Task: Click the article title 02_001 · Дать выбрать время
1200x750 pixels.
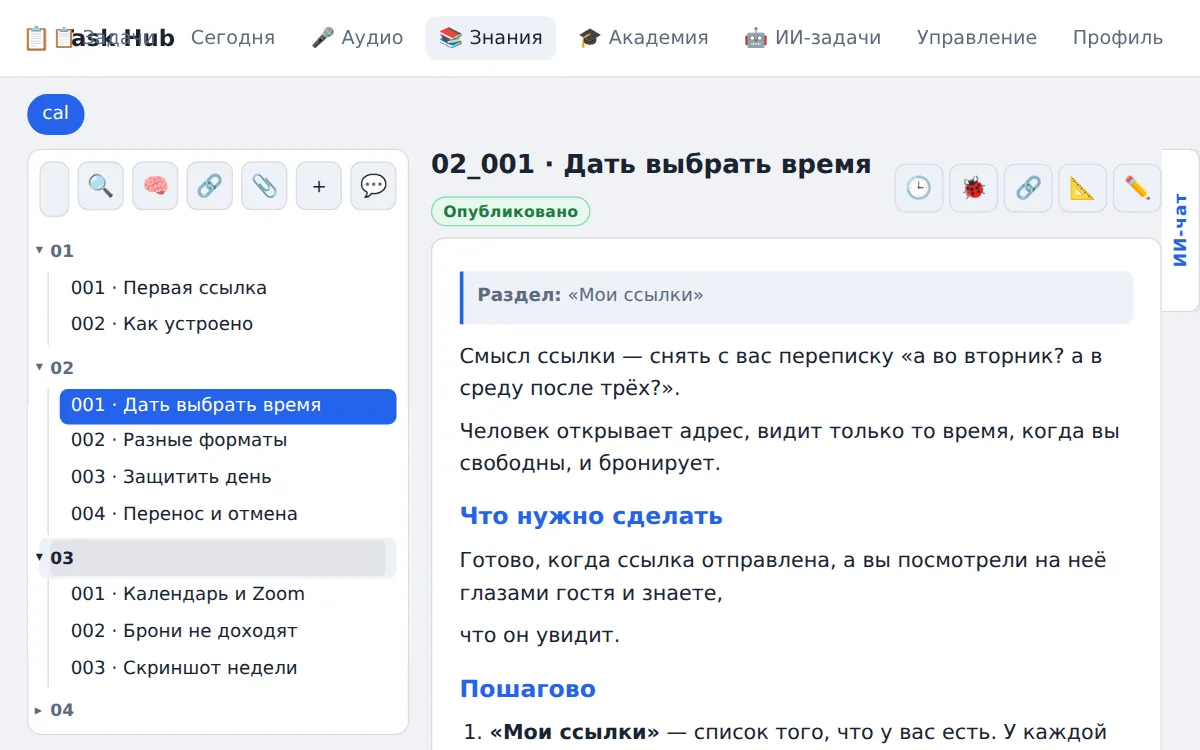Action: coord(651,164)
